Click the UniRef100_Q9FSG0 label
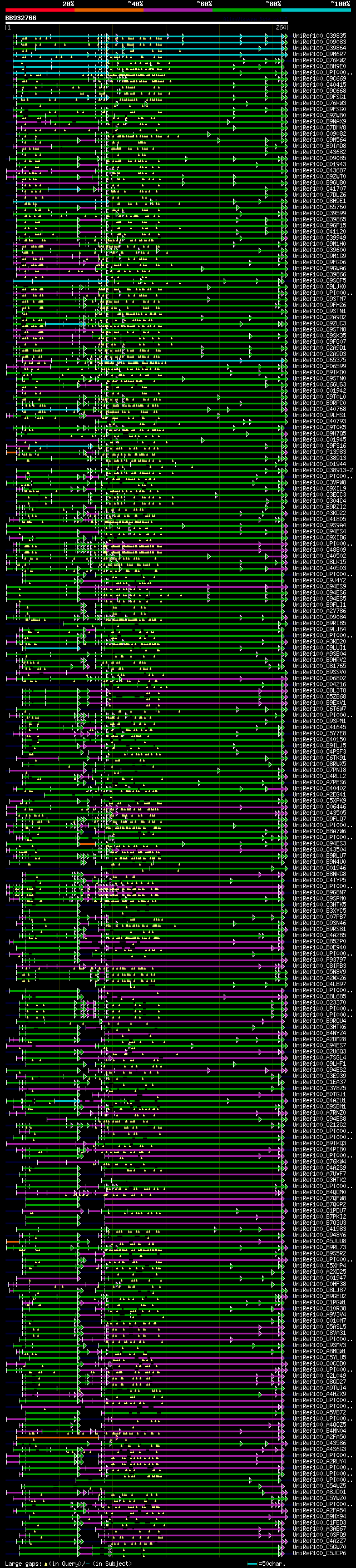 (x=319, y=109)
